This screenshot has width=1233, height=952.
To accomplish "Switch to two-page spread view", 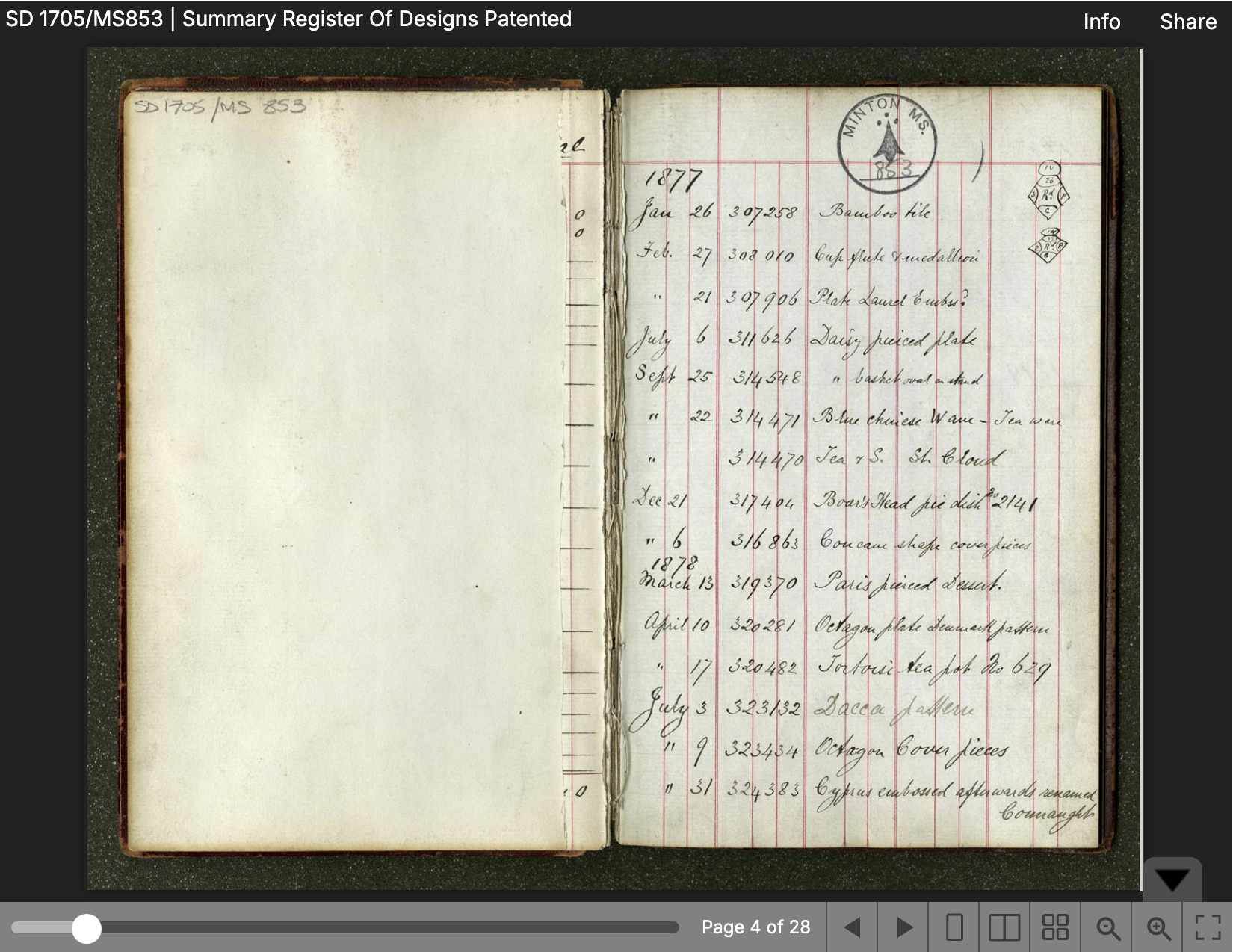I will coord(1004,927).
